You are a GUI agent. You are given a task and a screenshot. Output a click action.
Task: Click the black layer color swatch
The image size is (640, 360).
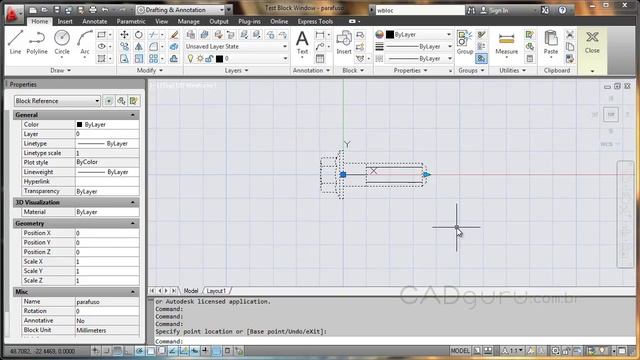(219, 59)
